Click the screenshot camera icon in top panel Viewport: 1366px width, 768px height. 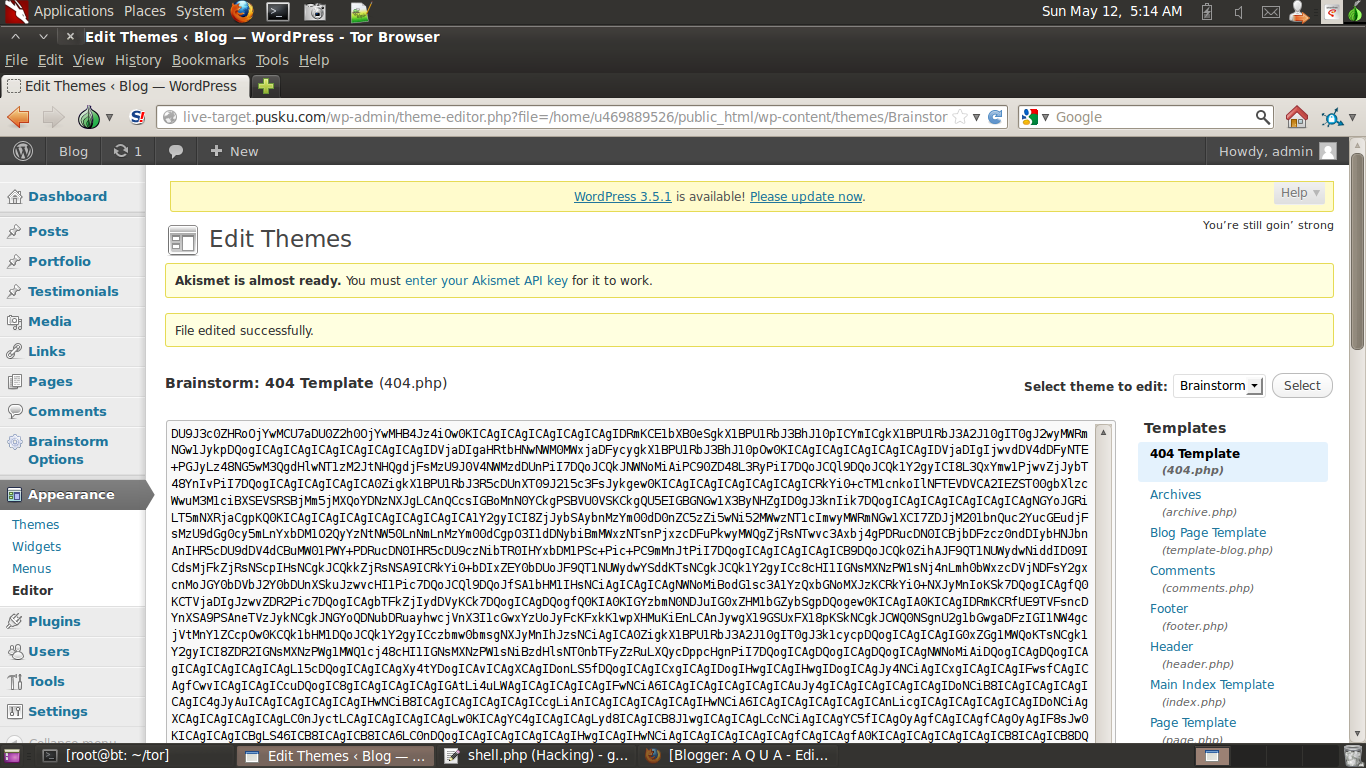click(x=315, y=12)
